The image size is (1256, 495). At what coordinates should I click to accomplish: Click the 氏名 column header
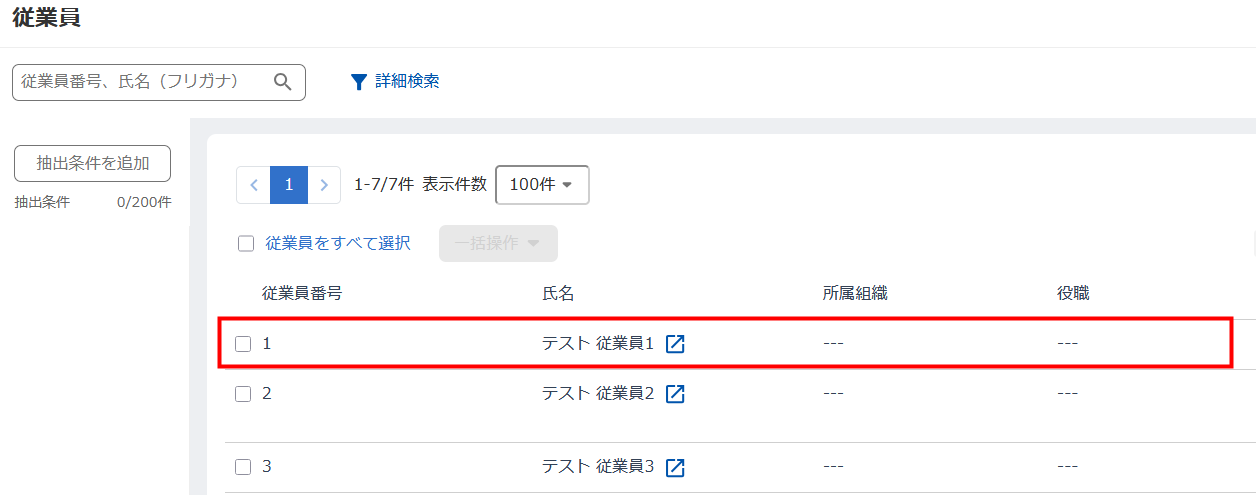(x=558, y=294)
